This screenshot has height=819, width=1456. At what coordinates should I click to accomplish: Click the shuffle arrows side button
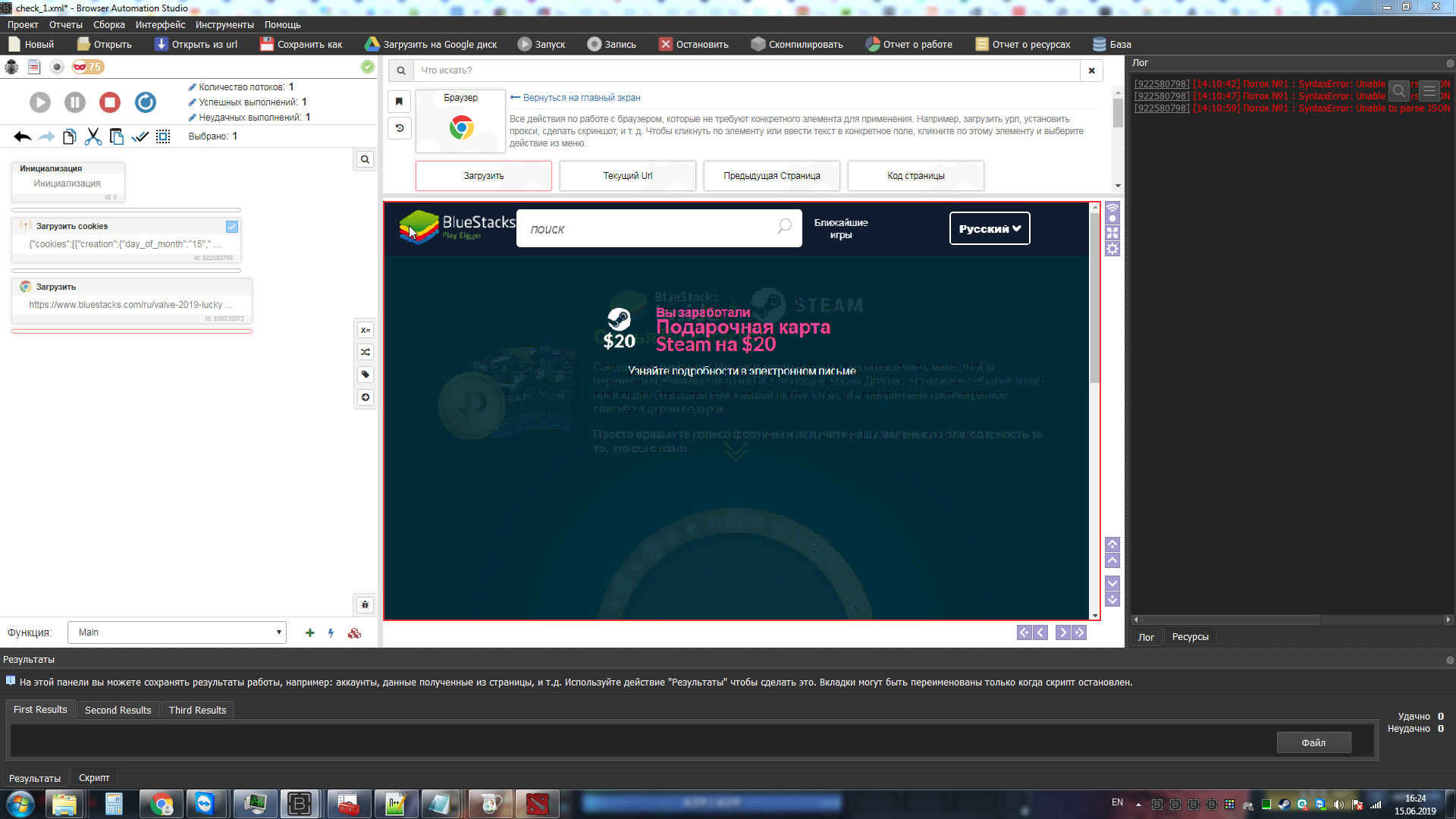point(366,352)
